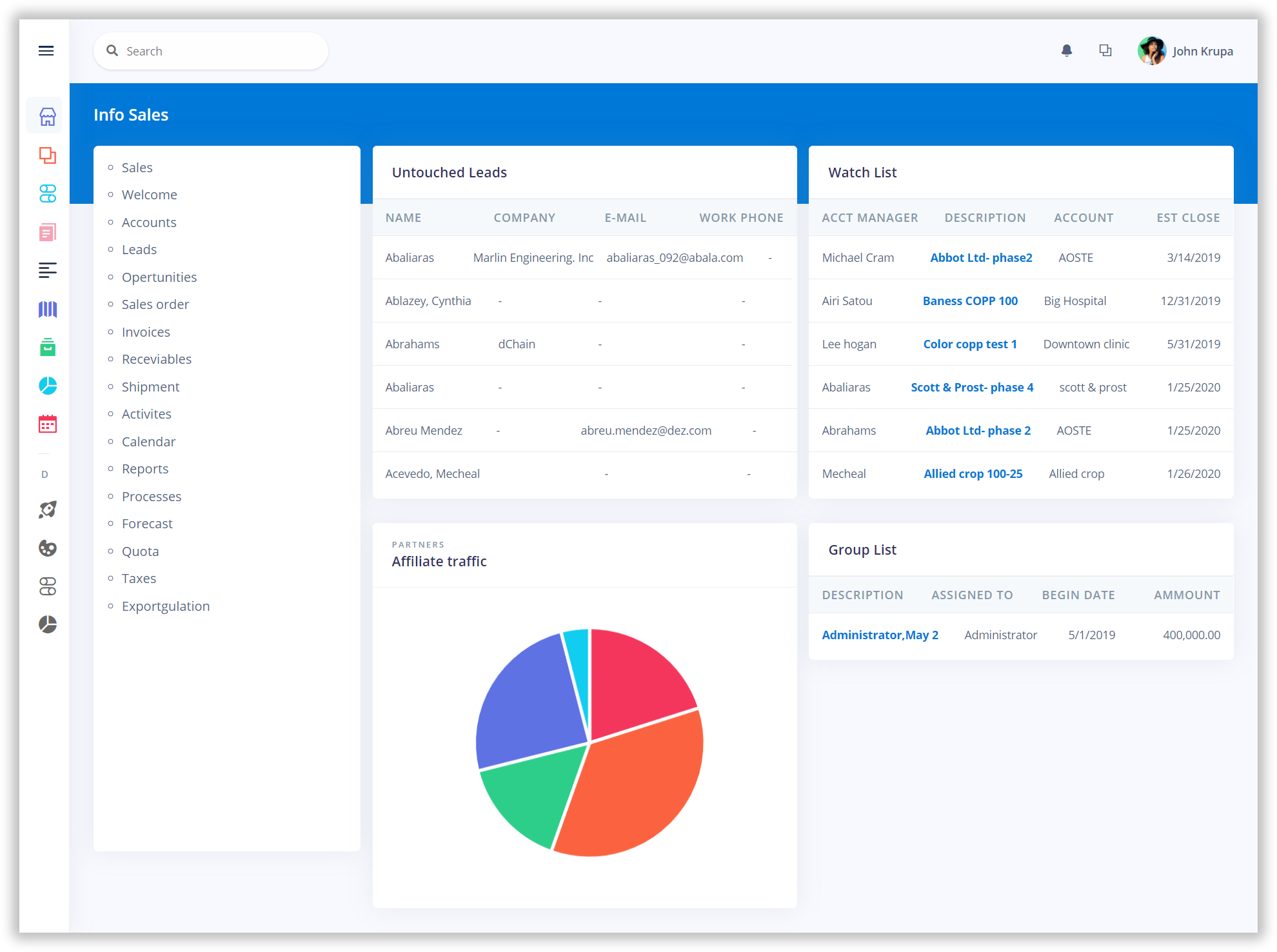Open the Processes menu item

click(151, 495)
